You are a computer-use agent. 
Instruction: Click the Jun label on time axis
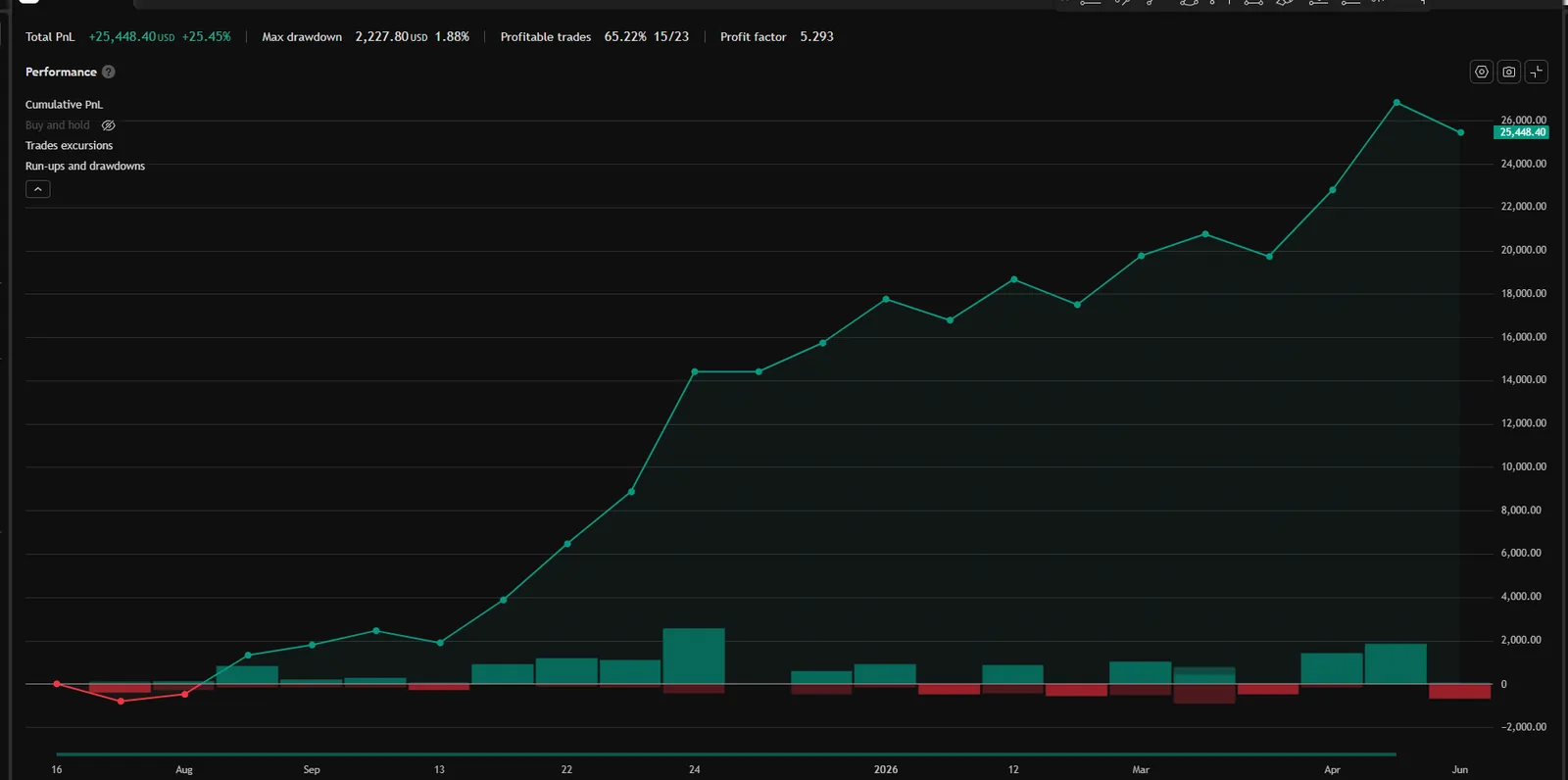tap(1460, 770)
